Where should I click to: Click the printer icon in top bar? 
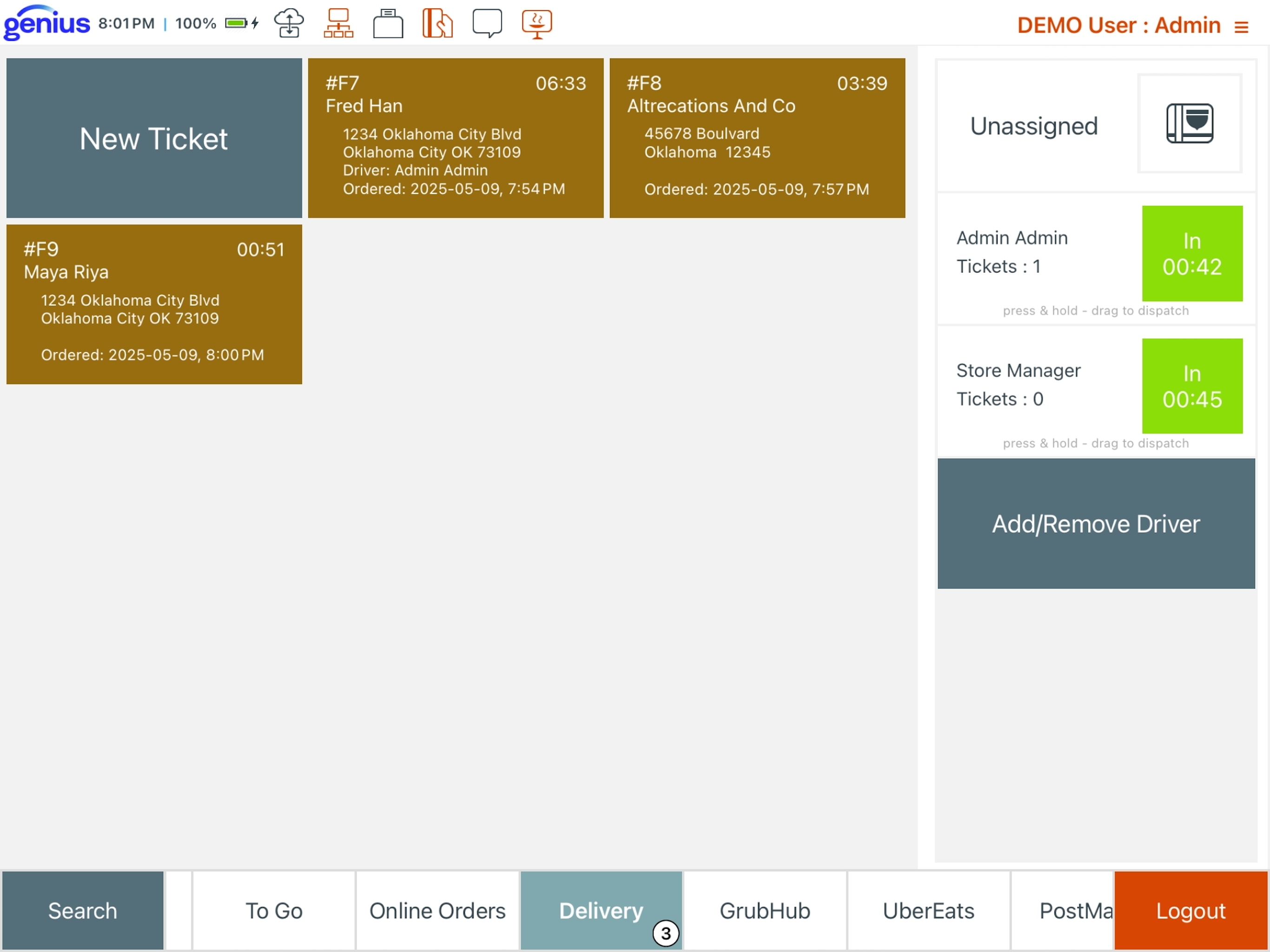(388, 24)
